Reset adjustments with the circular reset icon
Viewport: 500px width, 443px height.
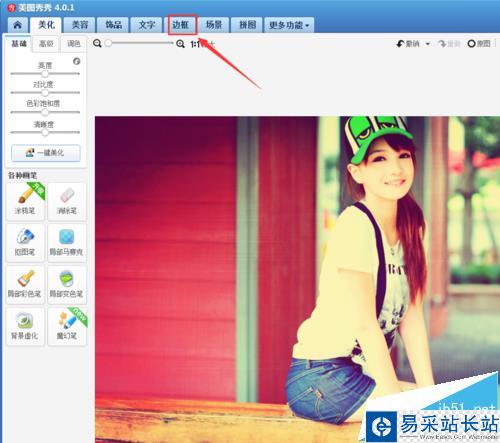tap(77, 61)
